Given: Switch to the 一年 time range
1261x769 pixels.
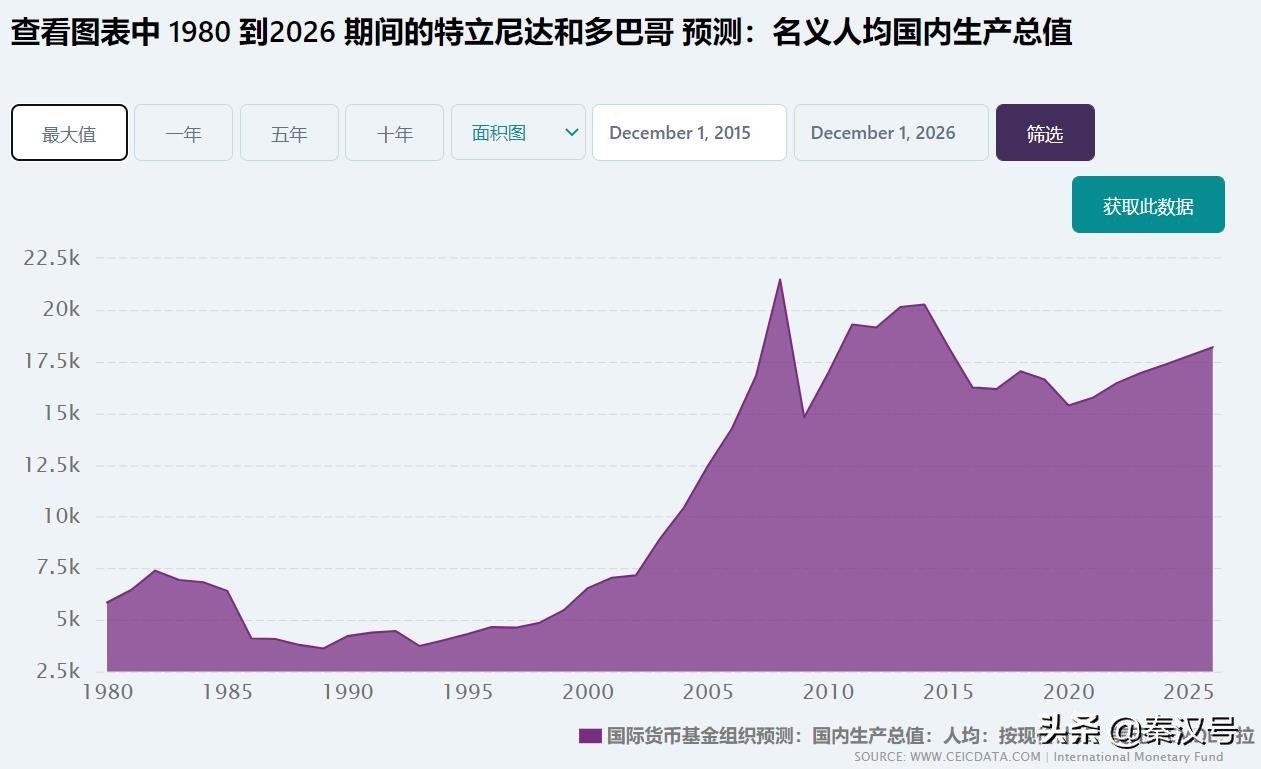Looking at the screenshot, I should [183, 132].
